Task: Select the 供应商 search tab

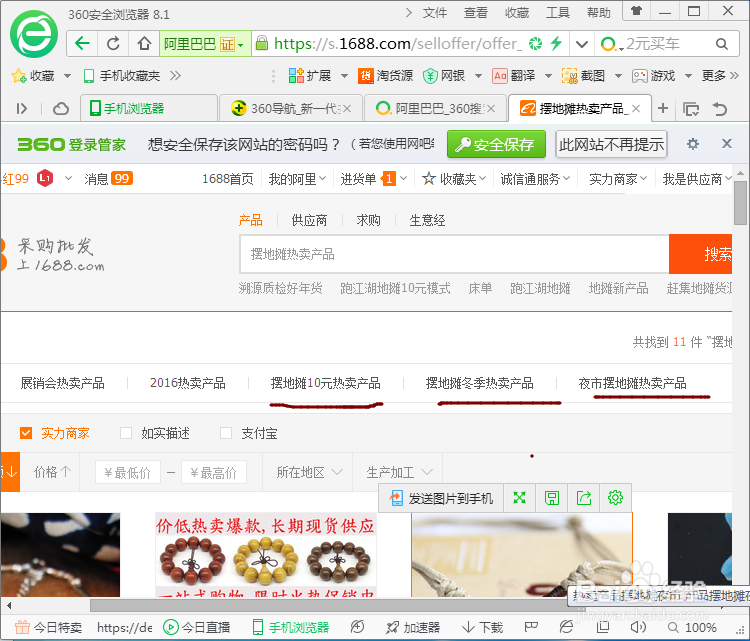Action: click(309, 220)
